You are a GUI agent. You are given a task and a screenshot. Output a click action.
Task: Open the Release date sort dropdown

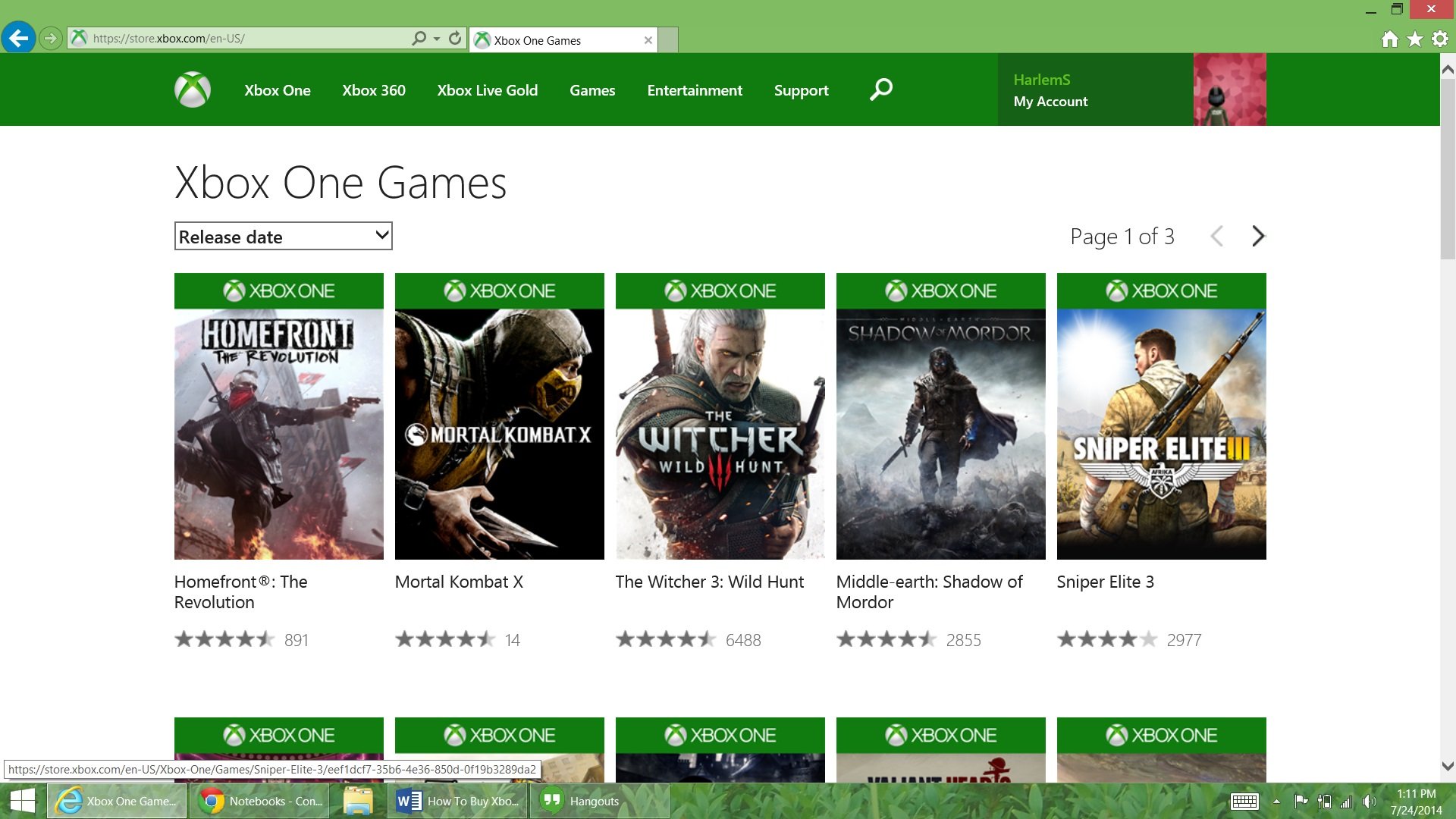[283, 237]
